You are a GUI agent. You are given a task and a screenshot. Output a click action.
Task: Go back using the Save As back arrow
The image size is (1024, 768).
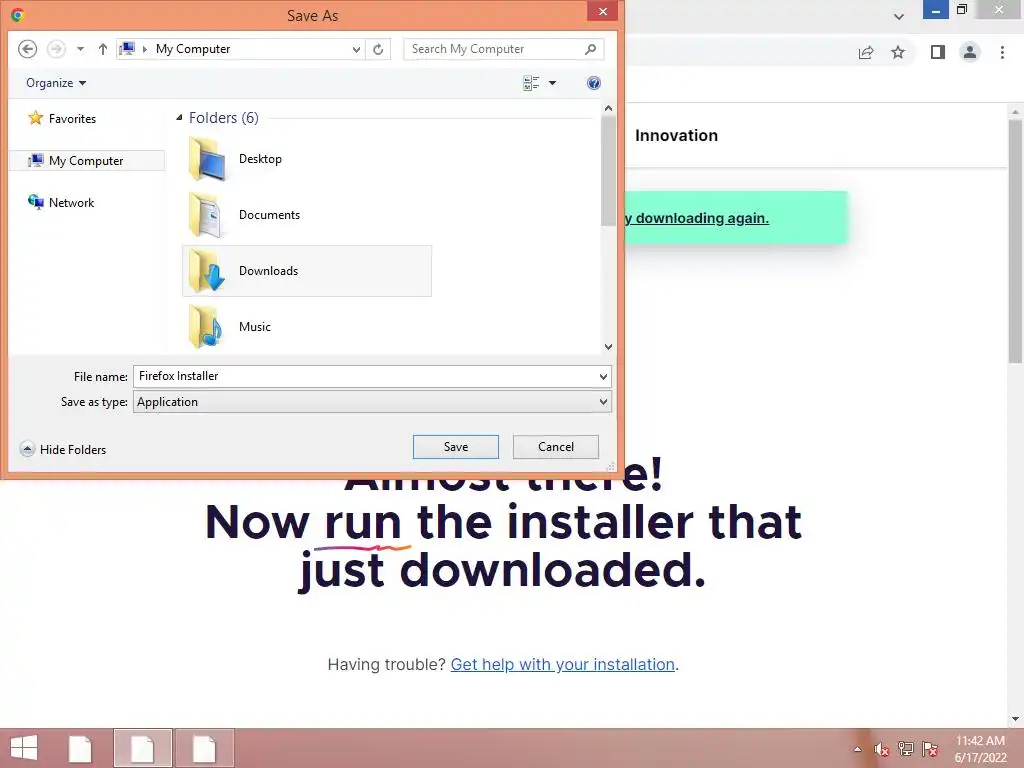point(27,49)
